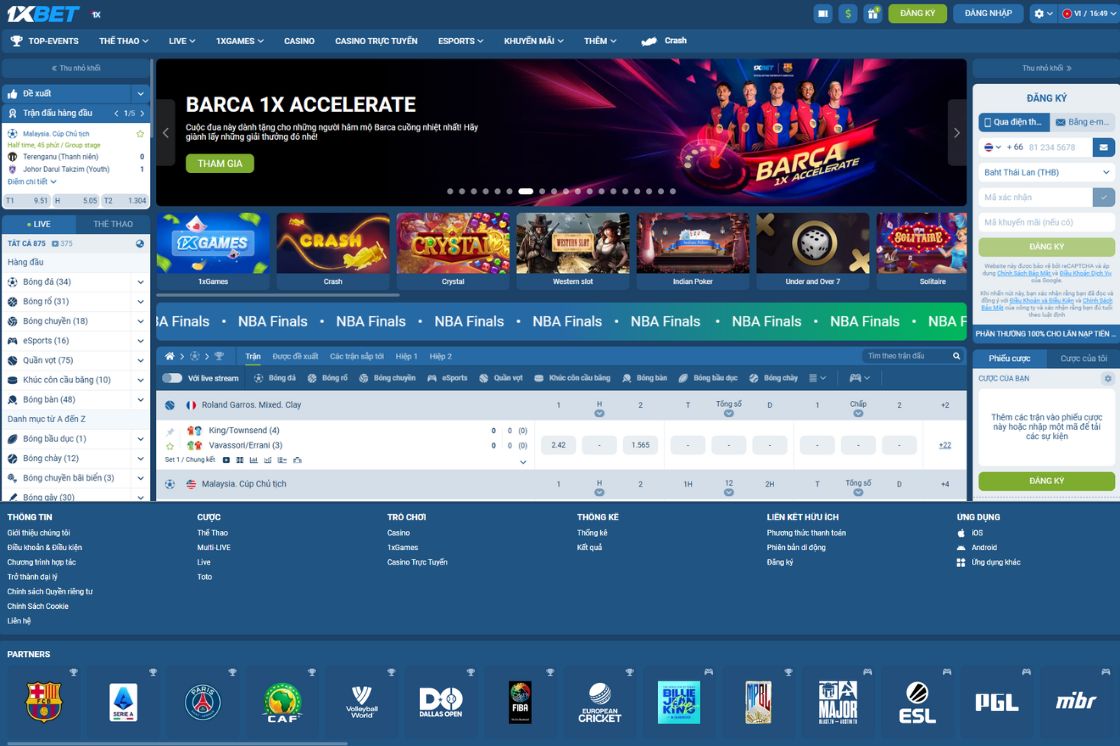The height and width of the screenshot is (746, 1120).
Task: Click ĐĂNG NHẬP button
Action: (988, 14)
